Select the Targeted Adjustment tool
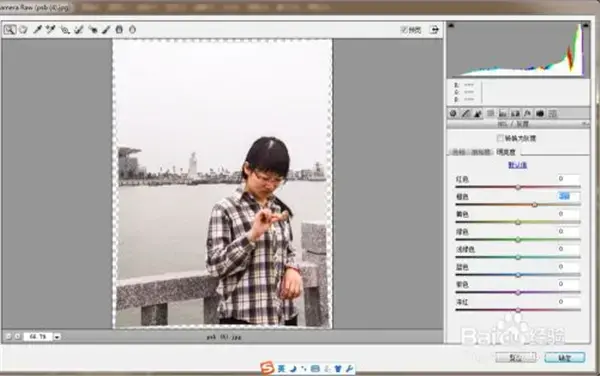The image size is (600, 376). (65, 29)
